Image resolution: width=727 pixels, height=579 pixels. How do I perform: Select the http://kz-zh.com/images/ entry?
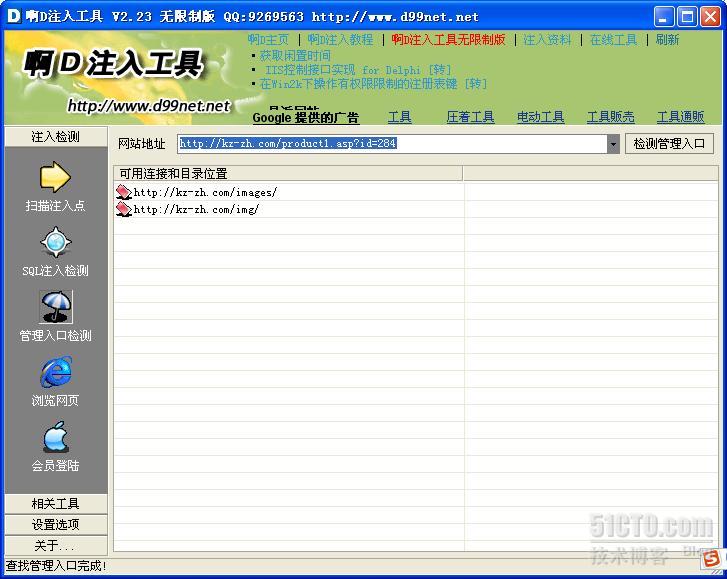(x=205, y=192)
